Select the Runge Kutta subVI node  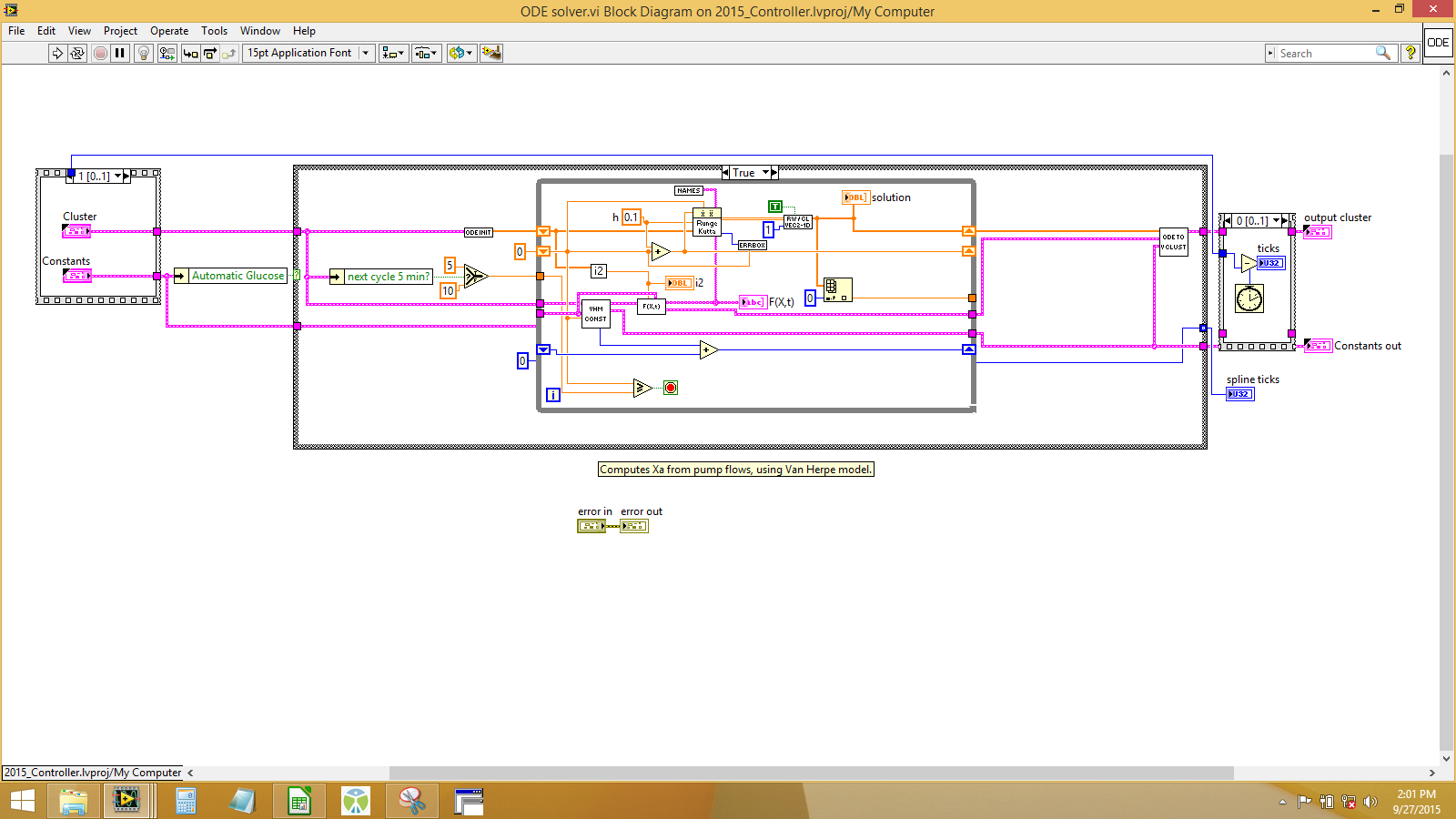[707, 222]
